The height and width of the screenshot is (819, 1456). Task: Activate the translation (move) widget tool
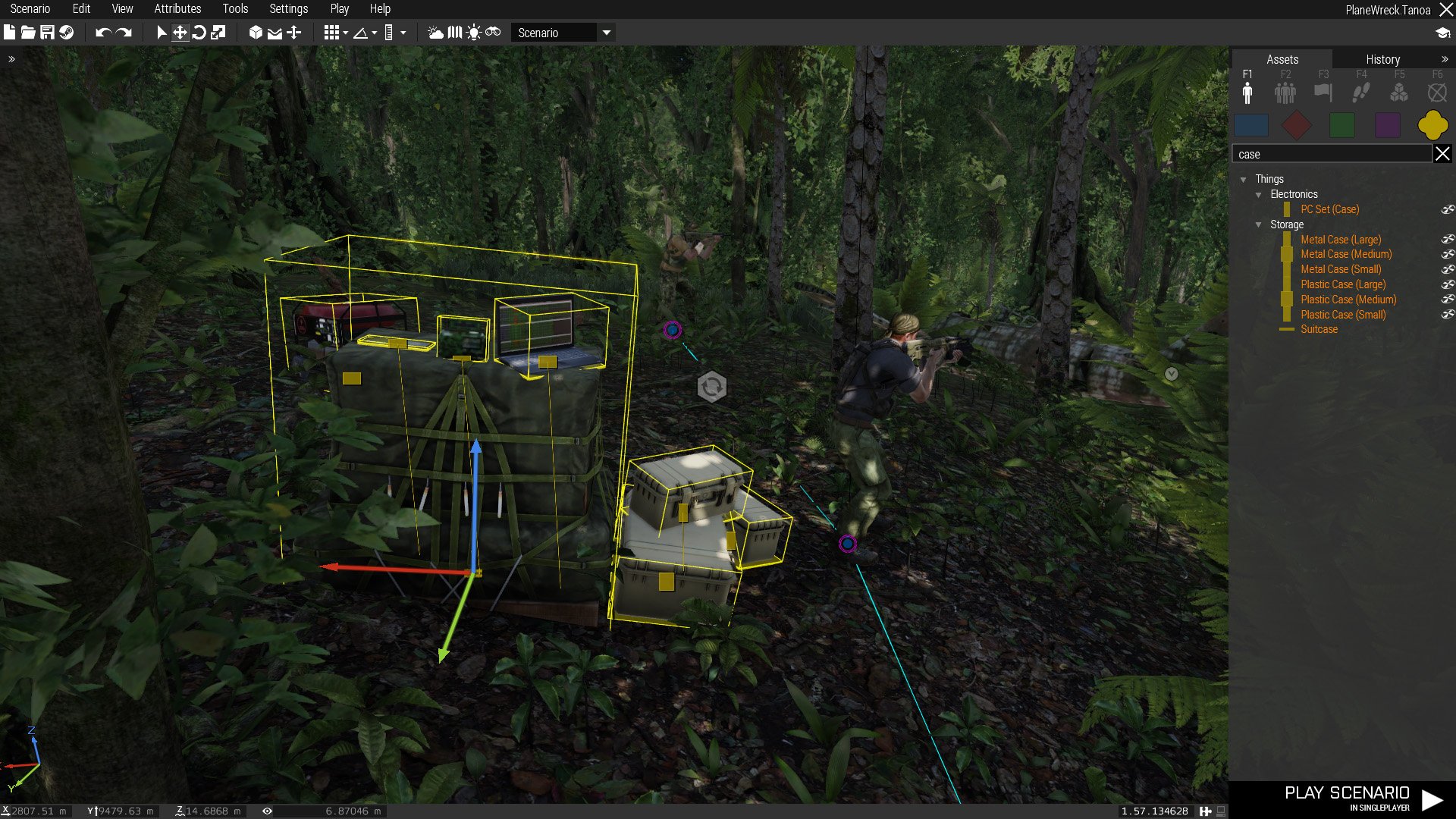point(180,33)
